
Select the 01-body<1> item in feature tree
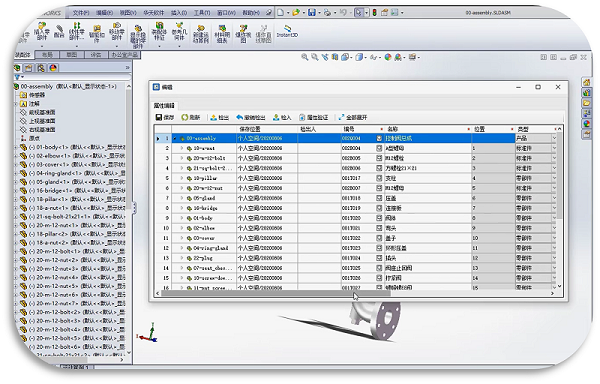[x=73, y=147]
